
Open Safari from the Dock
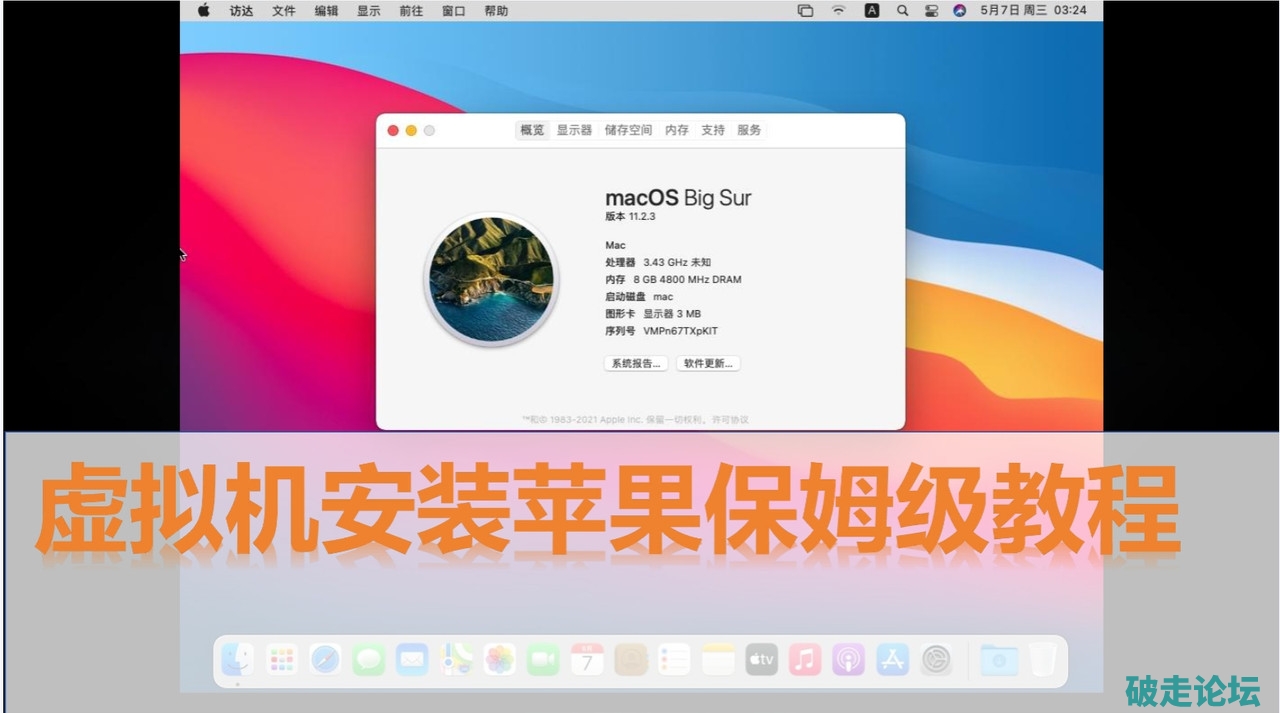(325, 660)
